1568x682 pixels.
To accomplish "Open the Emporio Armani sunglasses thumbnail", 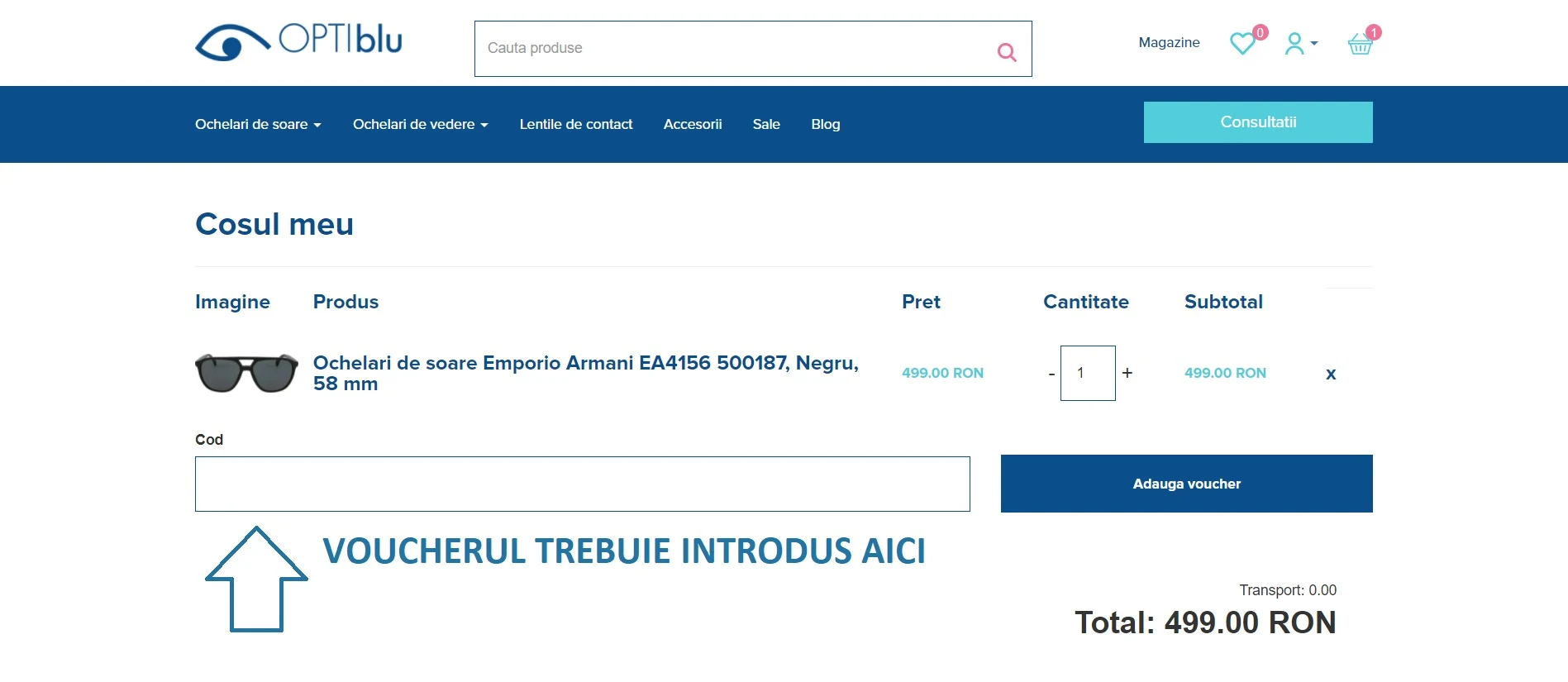I will pyautogui.click(x=246, y=373).
